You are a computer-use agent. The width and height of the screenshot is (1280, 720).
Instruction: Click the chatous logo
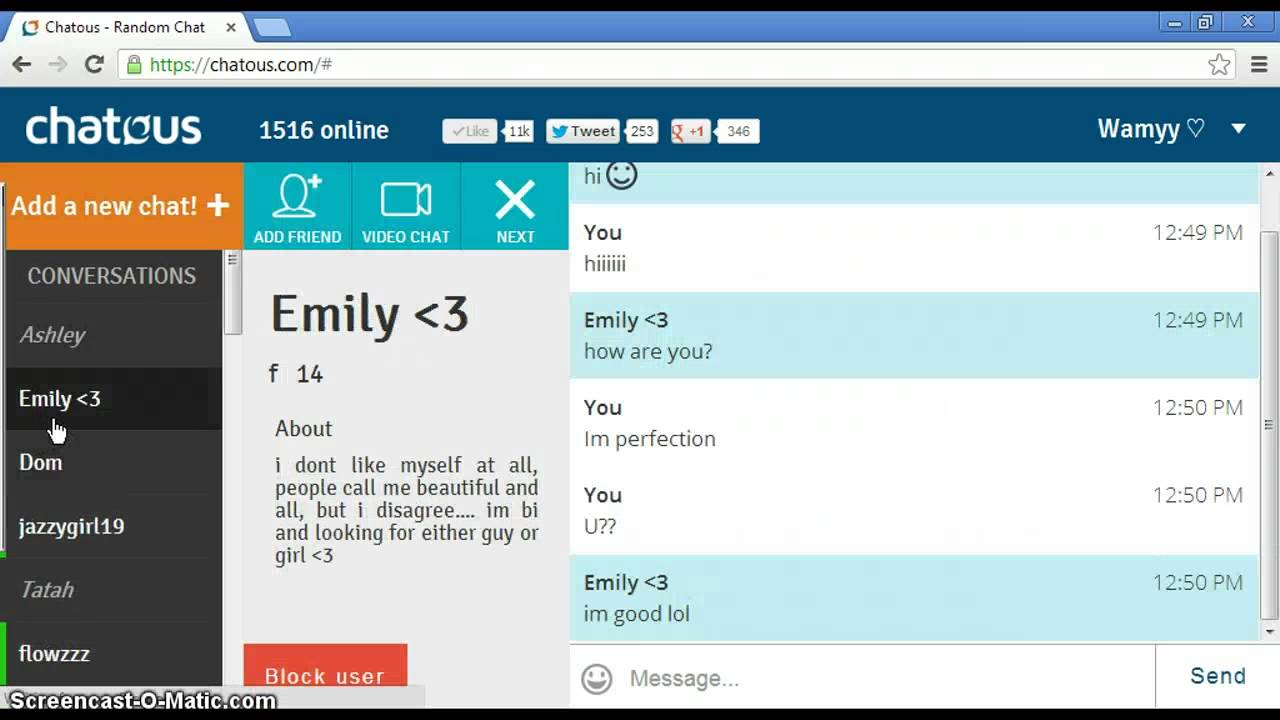(x=113, y=127)
